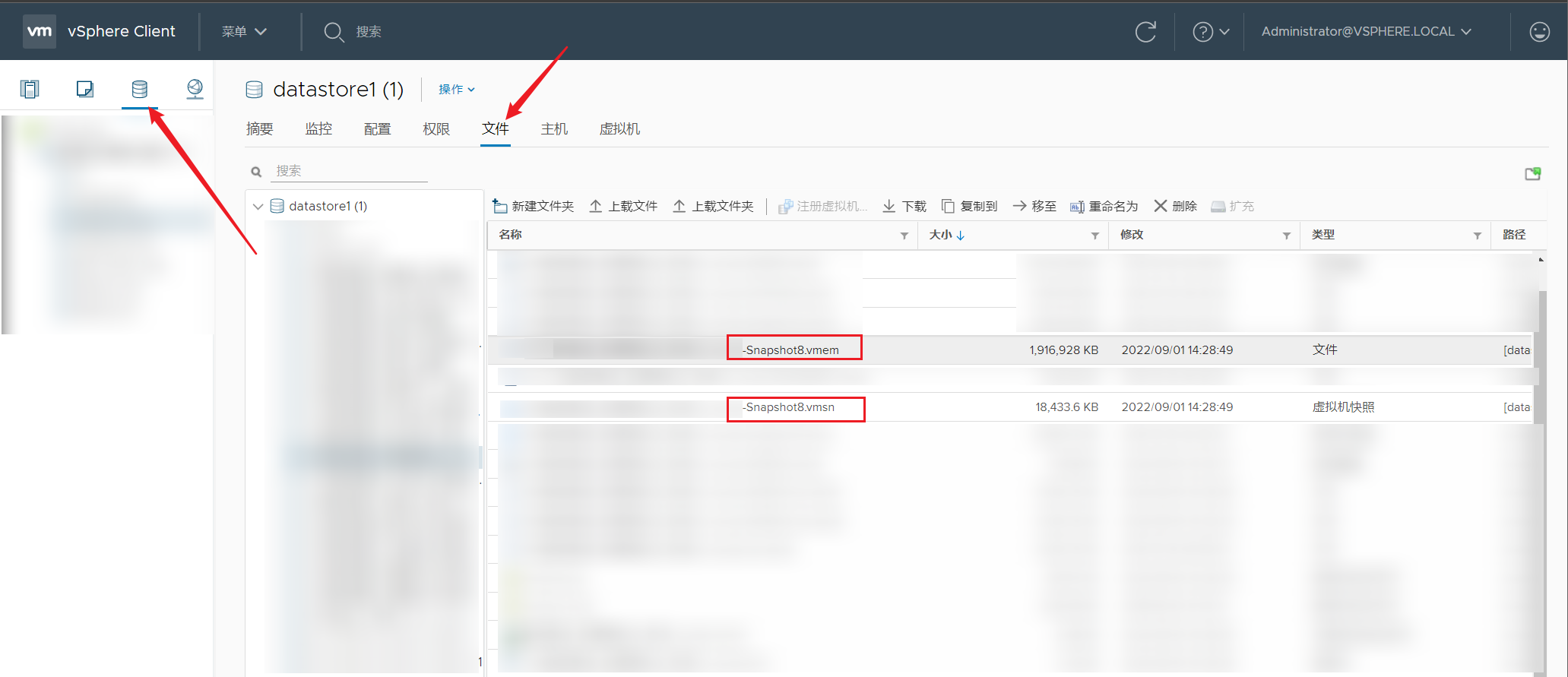Viewport: 1568px width, 677px height.
Task: Collapse the datastore1 (1) tree node
Action: (x=258, y=206)
